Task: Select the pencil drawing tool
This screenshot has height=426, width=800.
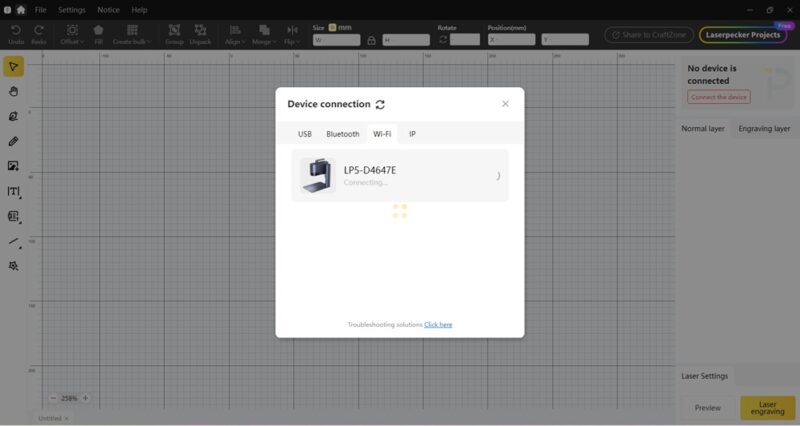Action: pyautogui.click(x=13, y=141)
